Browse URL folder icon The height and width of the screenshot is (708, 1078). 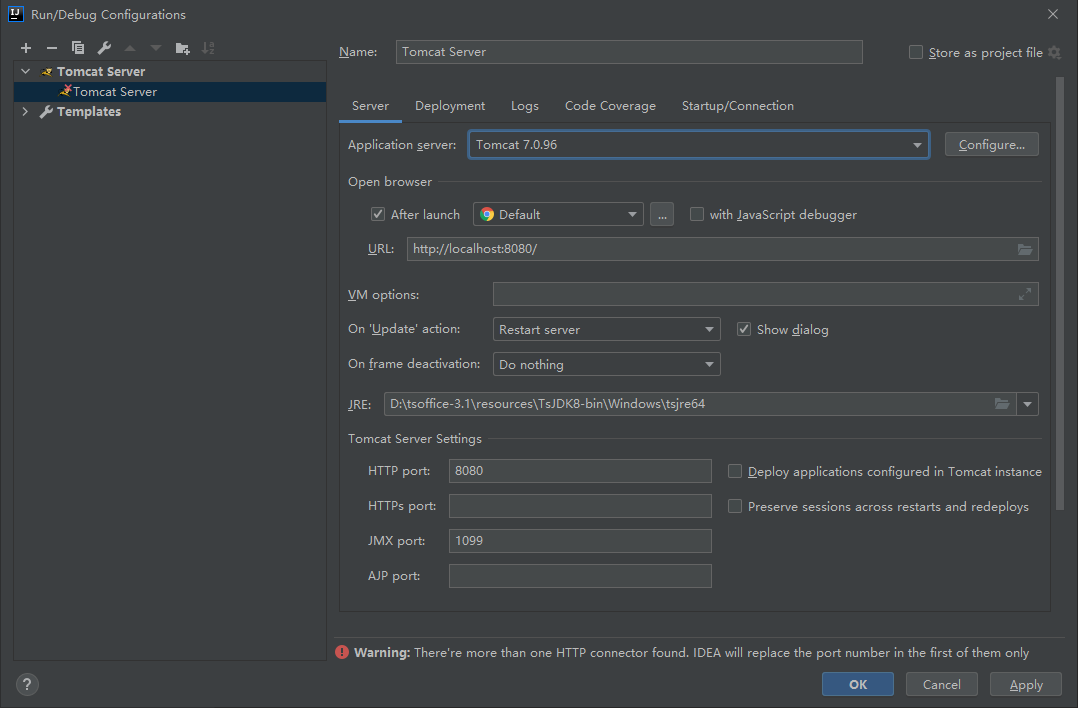pyautogui.click(x=1024, y=249)
